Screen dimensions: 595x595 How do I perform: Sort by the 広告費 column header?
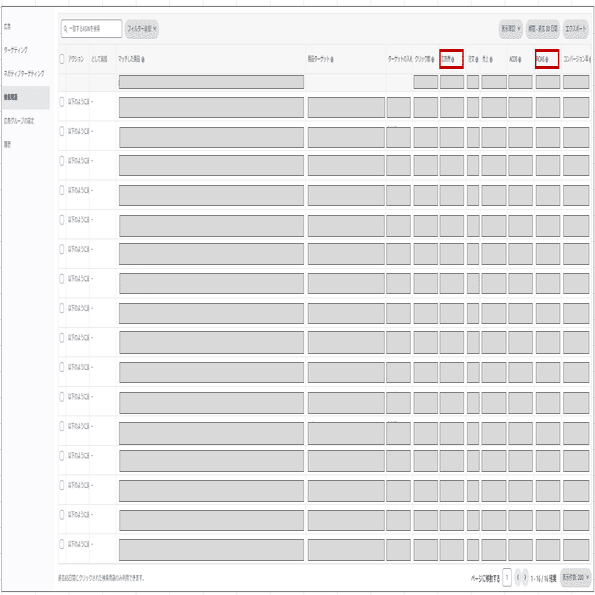coord(446,59)
